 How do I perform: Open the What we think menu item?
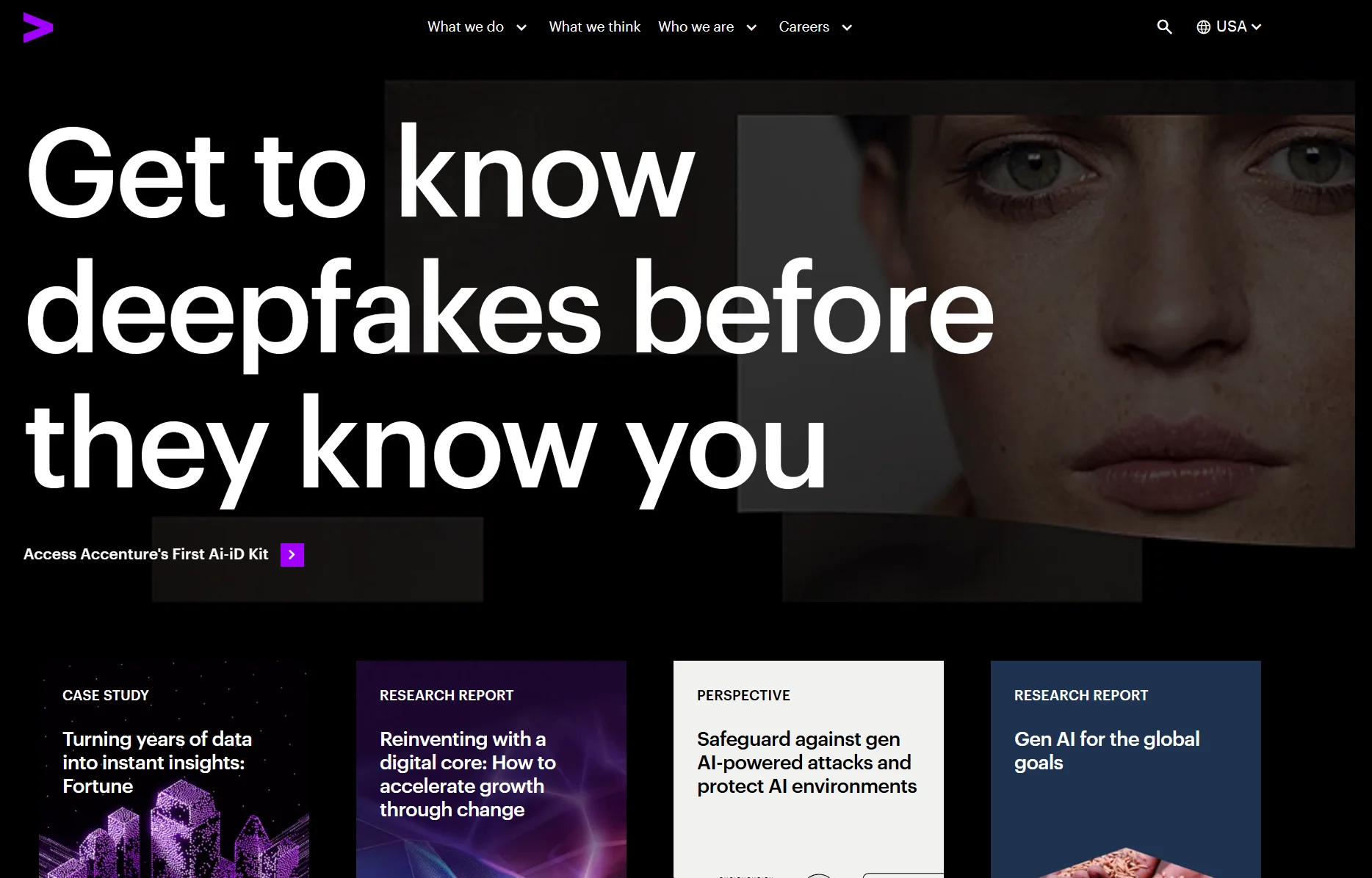pos(594,26)
